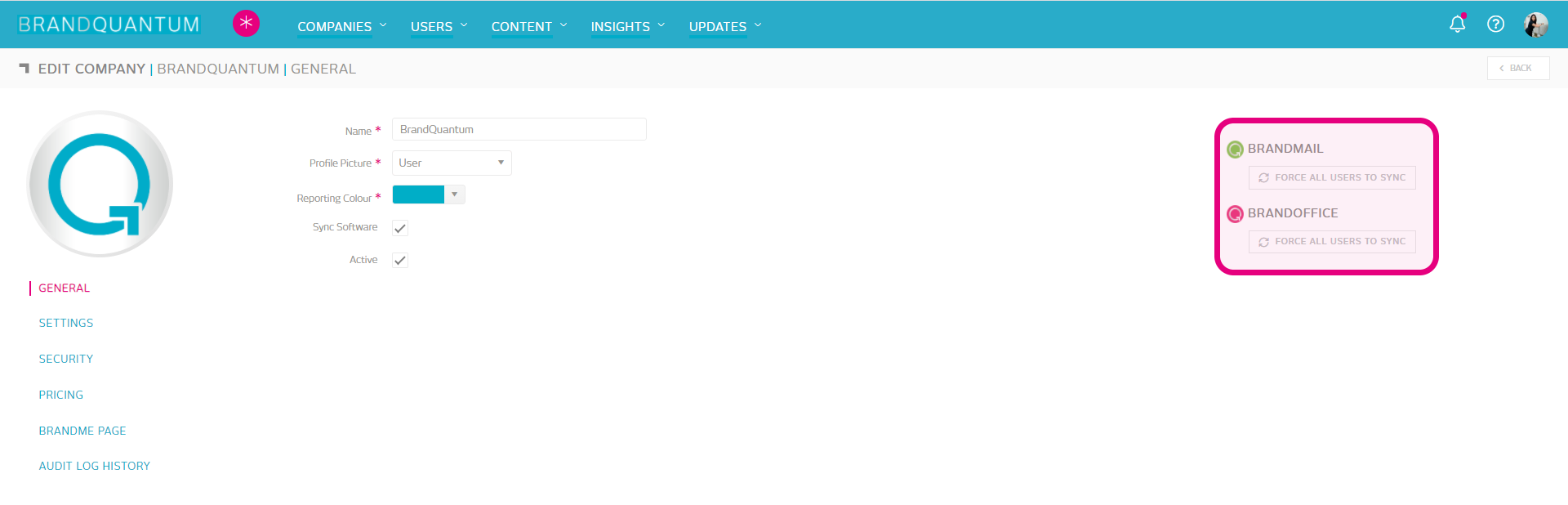
Task: Open the INSIGHTS menu
Action: pos(621,27)
